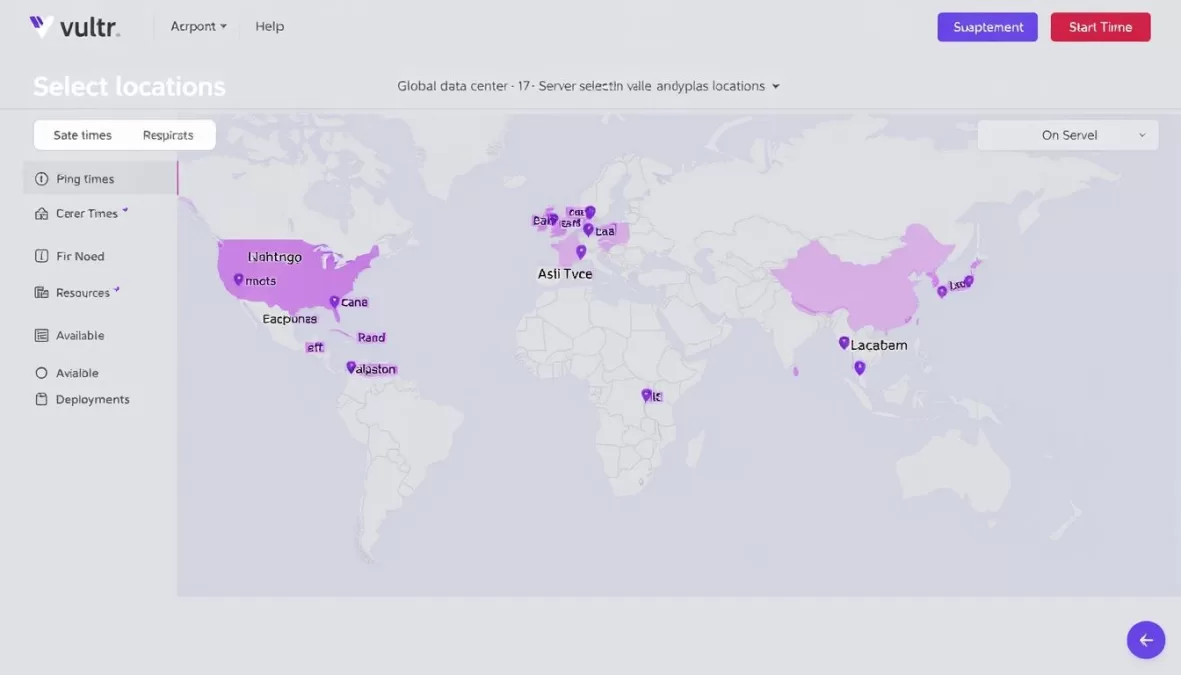
Task: Switch to the Respirats tab
Action: click(168, 134)
